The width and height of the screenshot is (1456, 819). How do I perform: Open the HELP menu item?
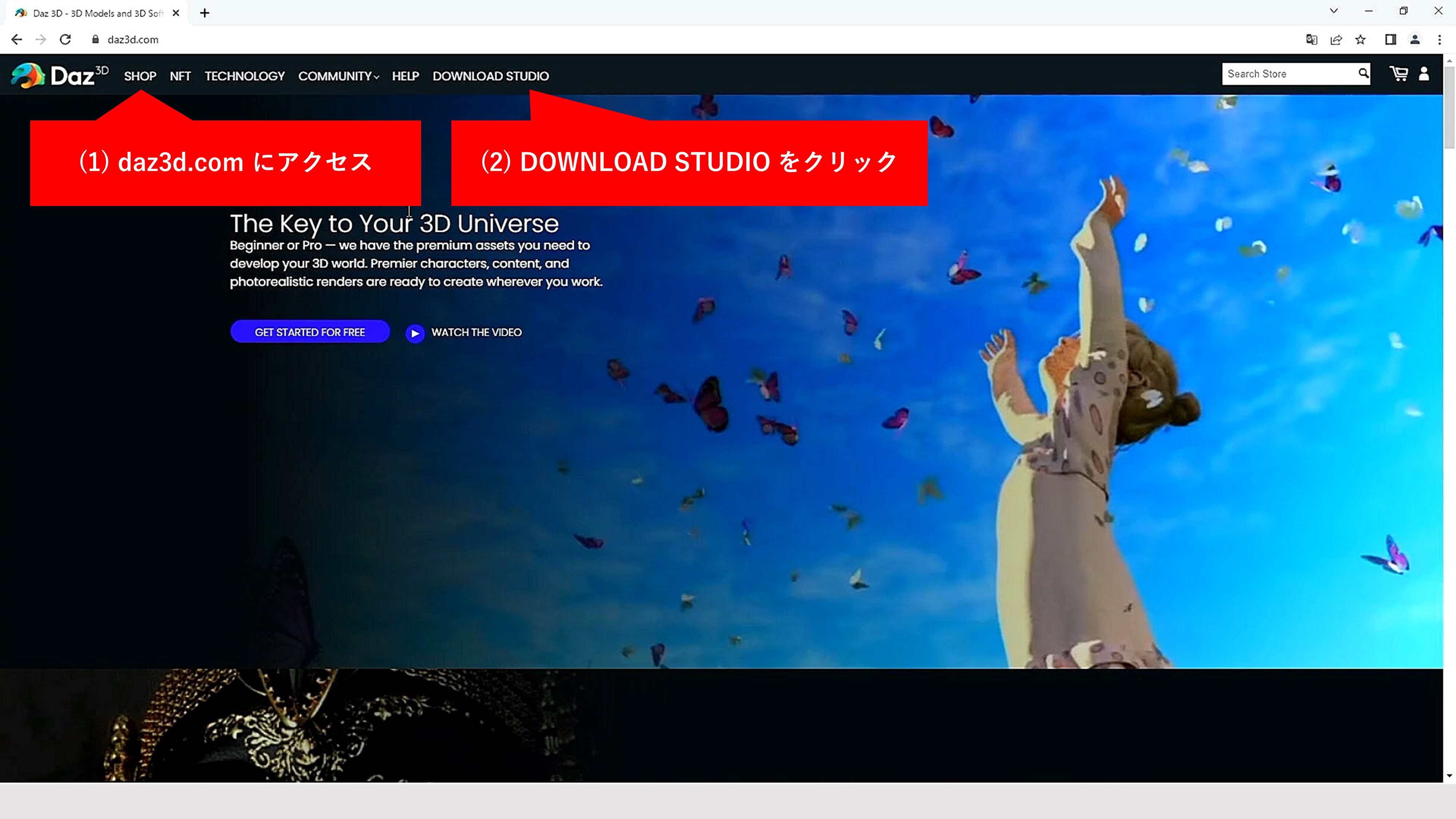(x=405, y=76)
